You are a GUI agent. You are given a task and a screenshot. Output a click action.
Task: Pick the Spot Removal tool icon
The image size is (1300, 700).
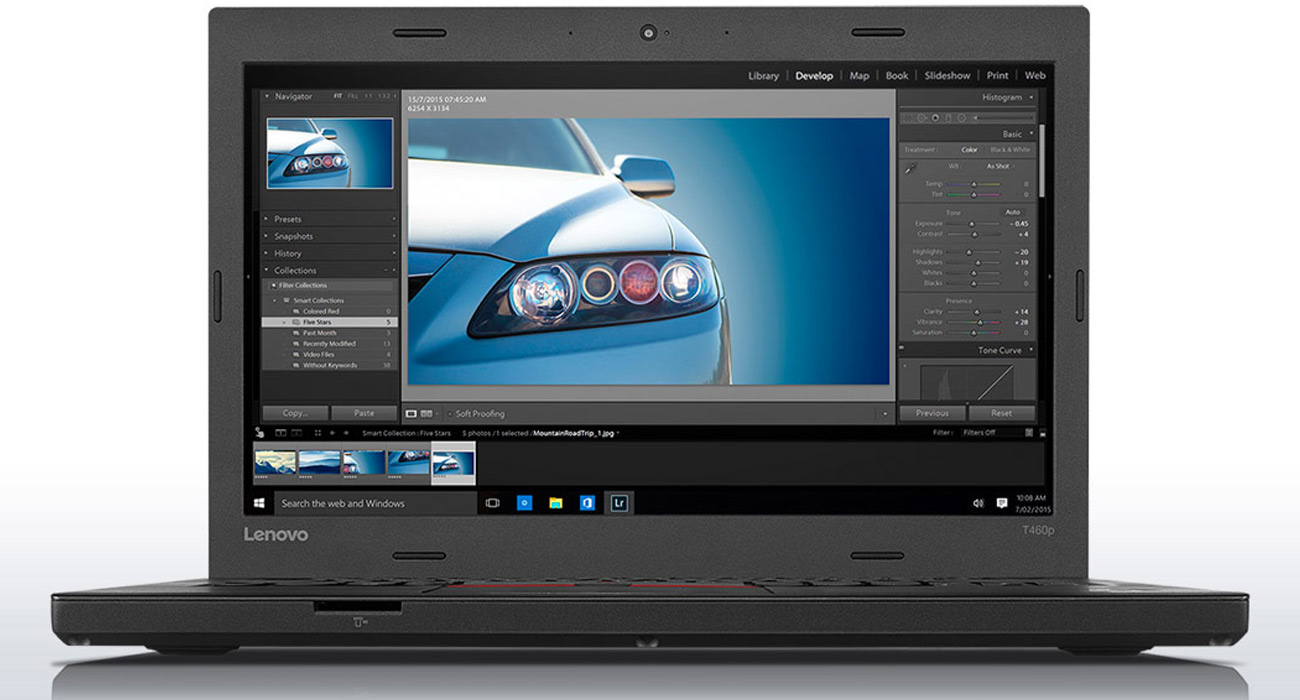pos(921,118)
